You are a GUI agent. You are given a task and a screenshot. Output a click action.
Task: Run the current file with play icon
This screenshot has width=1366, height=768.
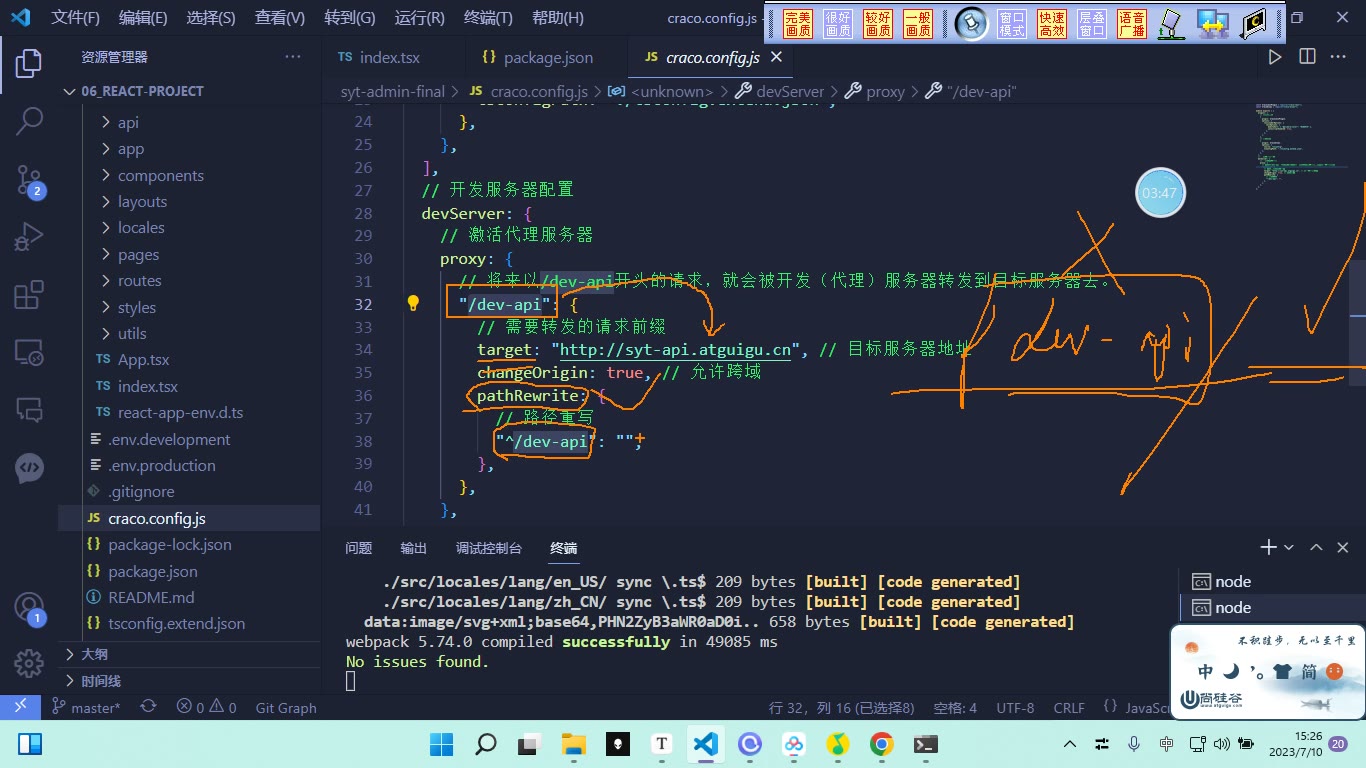click(1275, 57)
